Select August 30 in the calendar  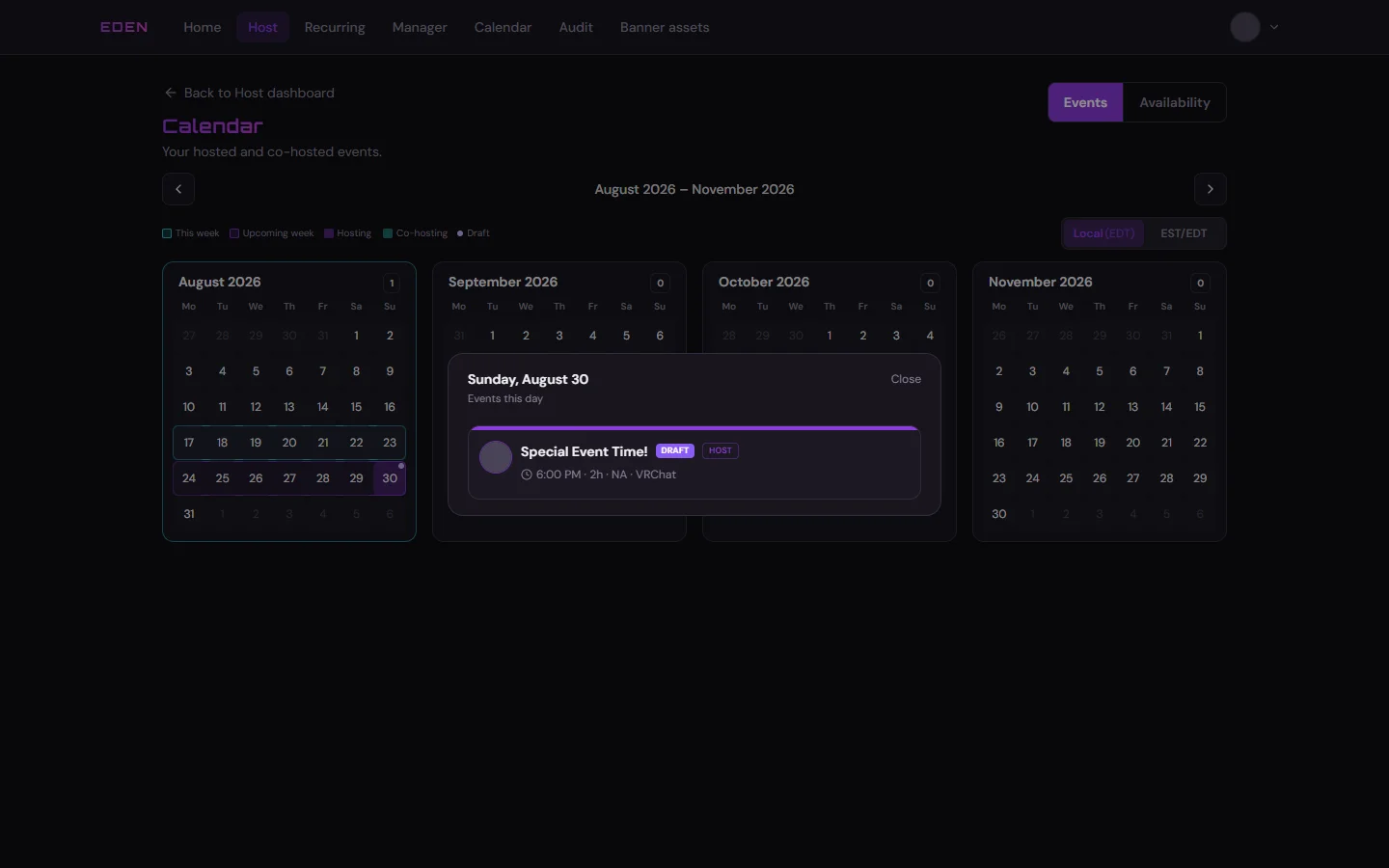coord(390,478)
